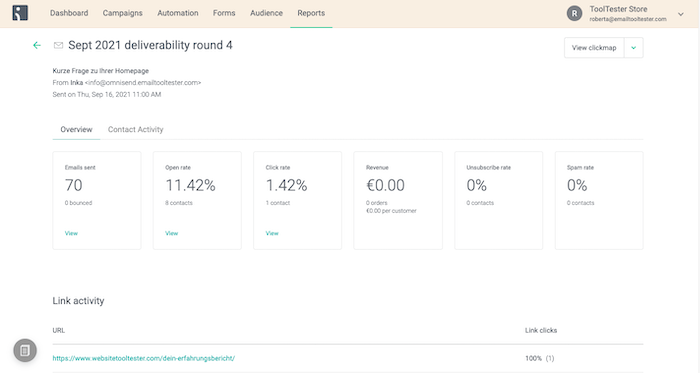
Task: Go back using the green arrow
Action: (37, 45)
